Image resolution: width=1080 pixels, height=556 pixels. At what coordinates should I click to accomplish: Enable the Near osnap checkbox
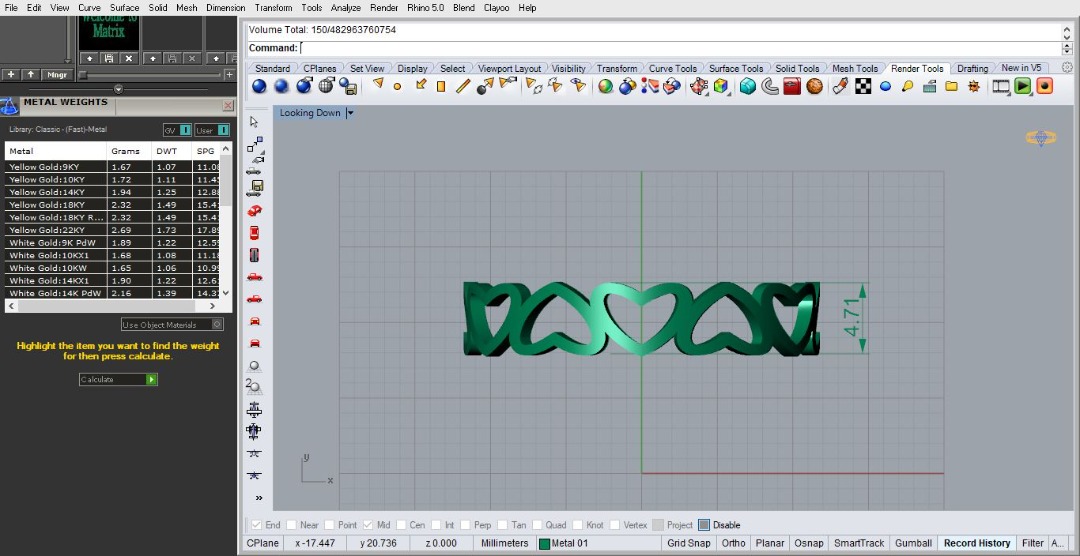[x=292, y=525]
